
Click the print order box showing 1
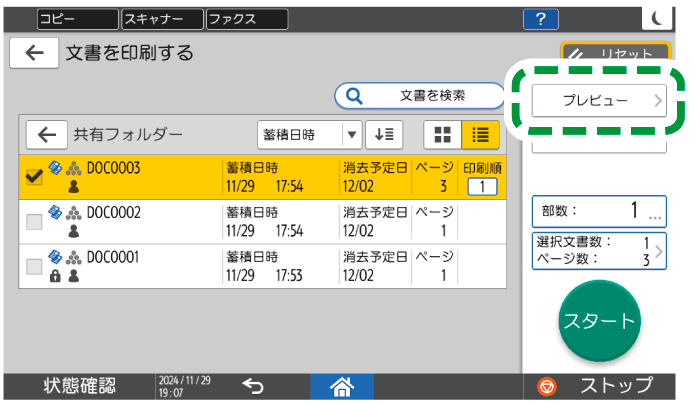[x=482, y=187]
